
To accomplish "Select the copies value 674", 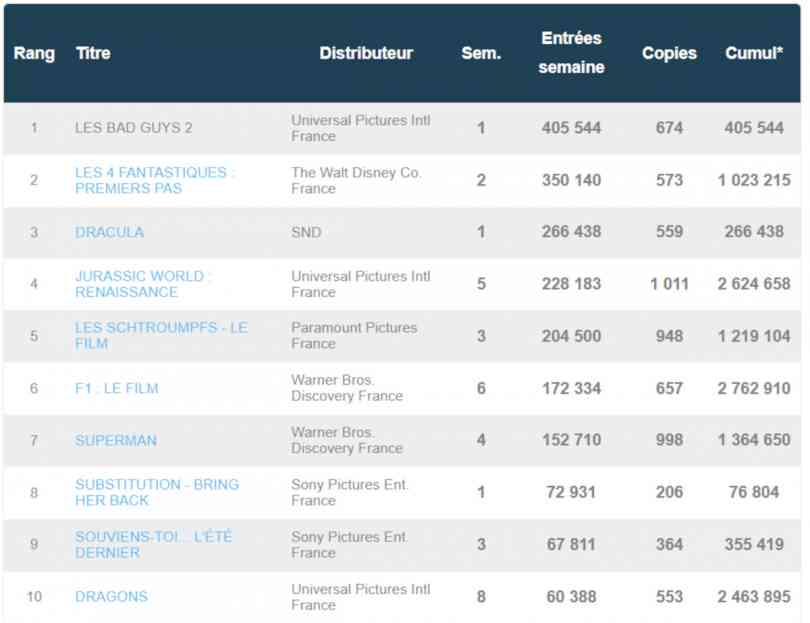I will 669,128.
